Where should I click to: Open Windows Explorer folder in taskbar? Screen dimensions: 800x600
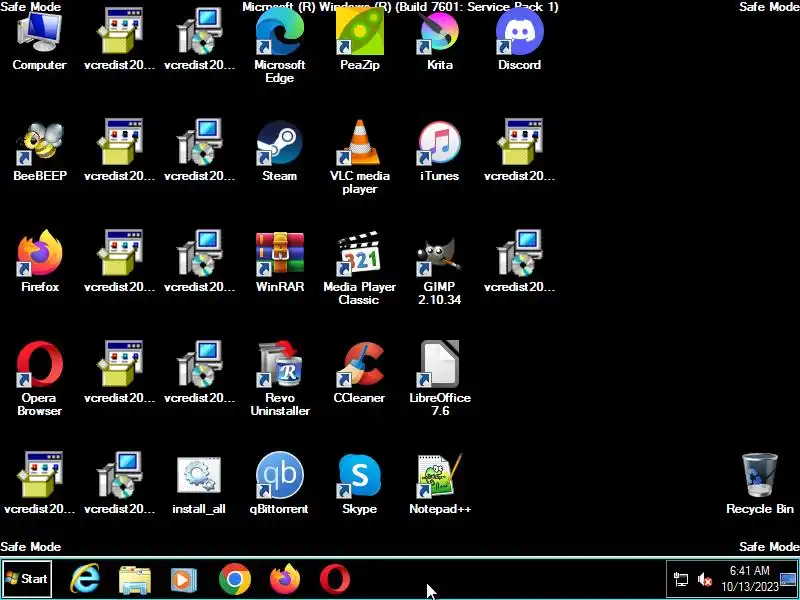[135, 580]
